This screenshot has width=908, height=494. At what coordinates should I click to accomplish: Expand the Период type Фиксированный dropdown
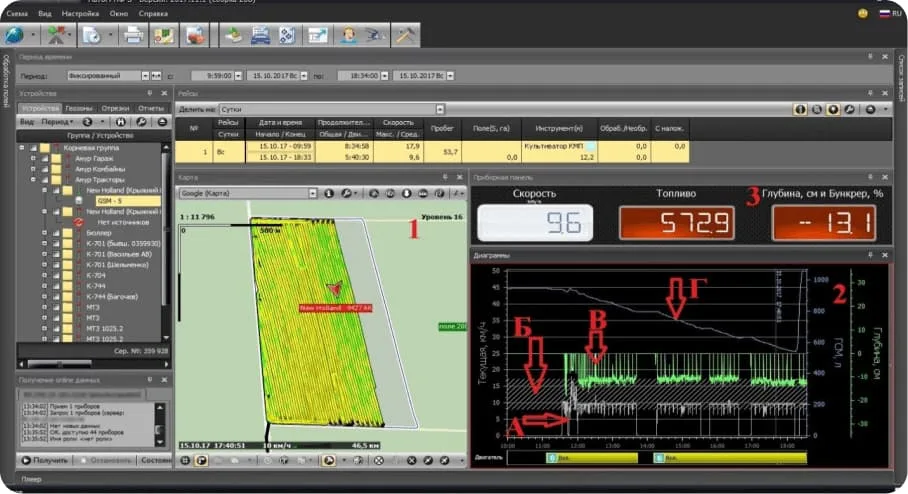(145, 75)
